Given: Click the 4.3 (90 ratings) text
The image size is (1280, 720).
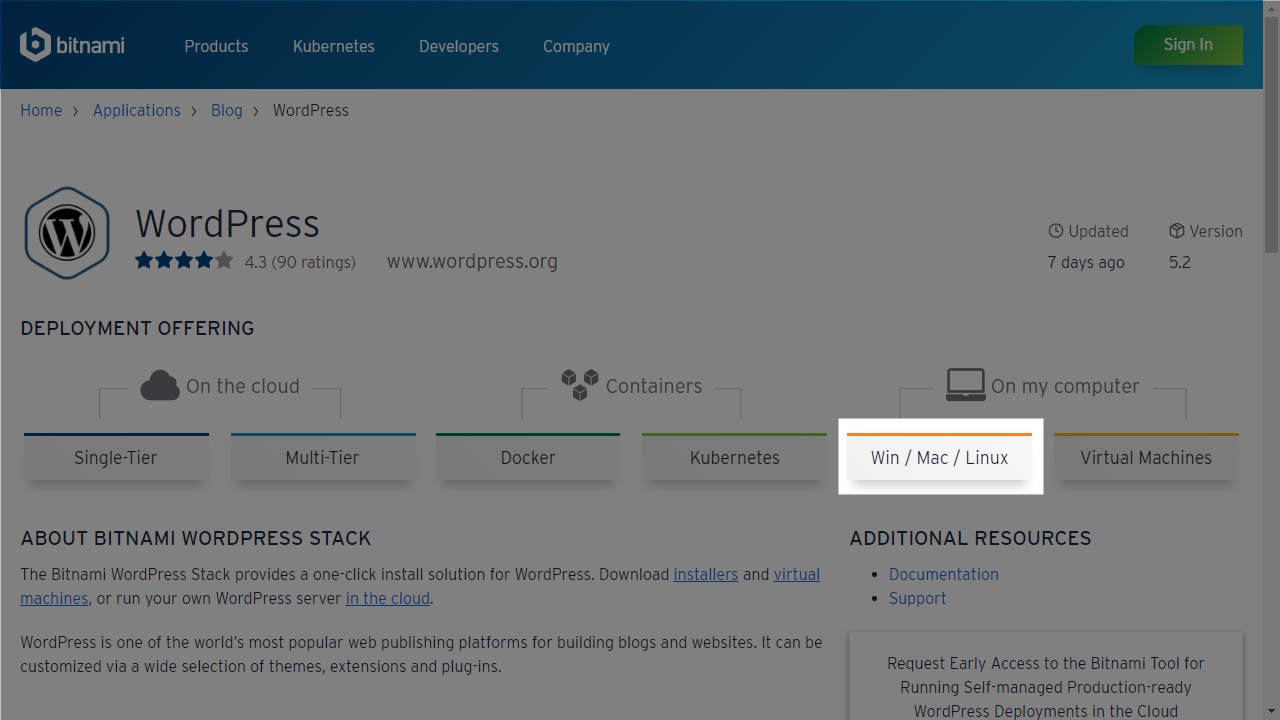Looking at the screenshot, I should coord(300,262).
